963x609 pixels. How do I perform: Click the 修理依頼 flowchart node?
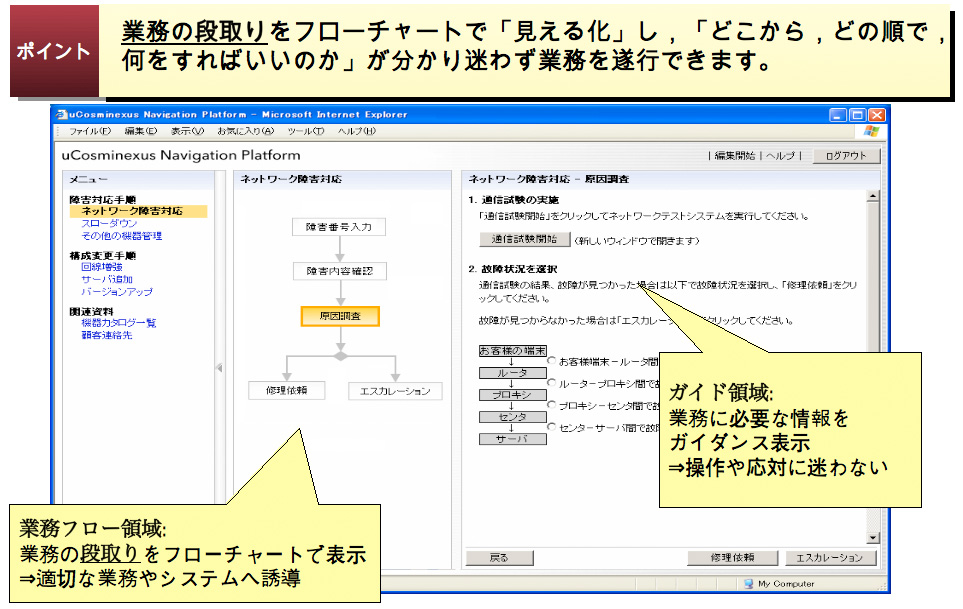pos(287,390)
